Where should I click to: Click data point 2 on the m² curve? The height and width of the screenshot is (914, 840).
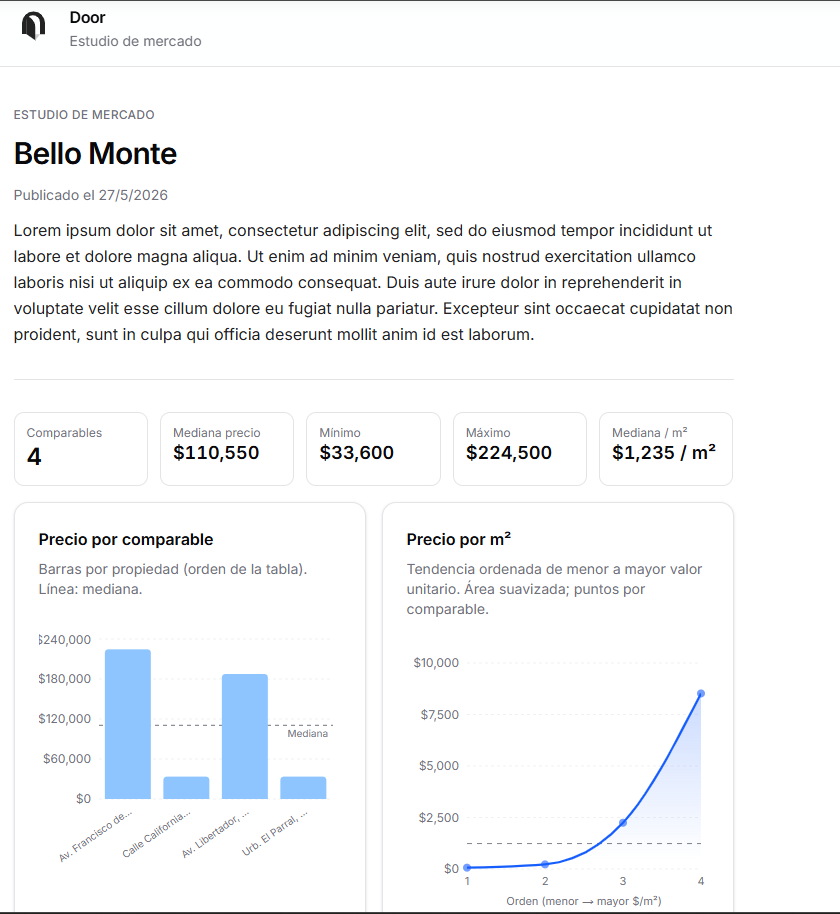pos(545,864)
